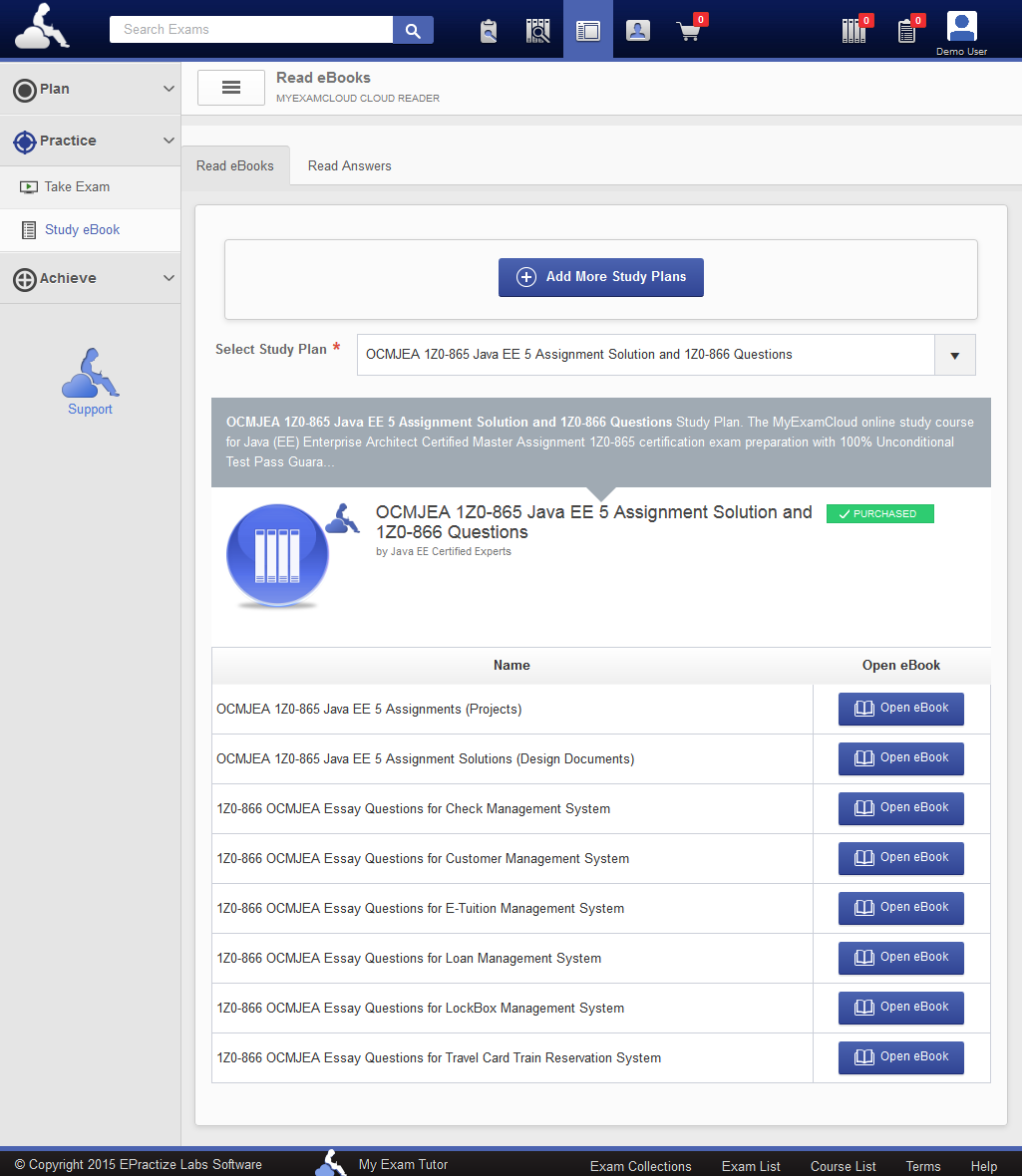Open the Demo User avatar
Image resolution: width=1022 pixels, height=1176 pixels.
click(x=961, y=28)
